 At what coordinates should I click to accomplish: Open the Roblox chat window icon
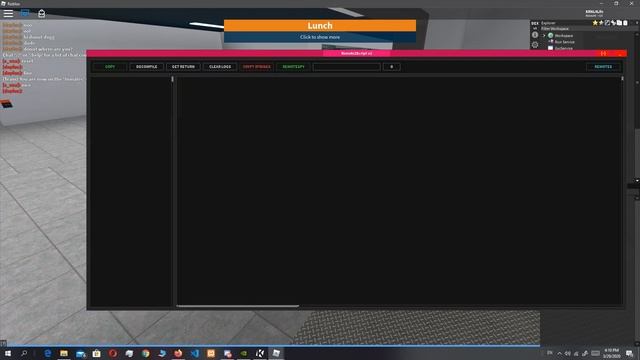click(25, 13)
